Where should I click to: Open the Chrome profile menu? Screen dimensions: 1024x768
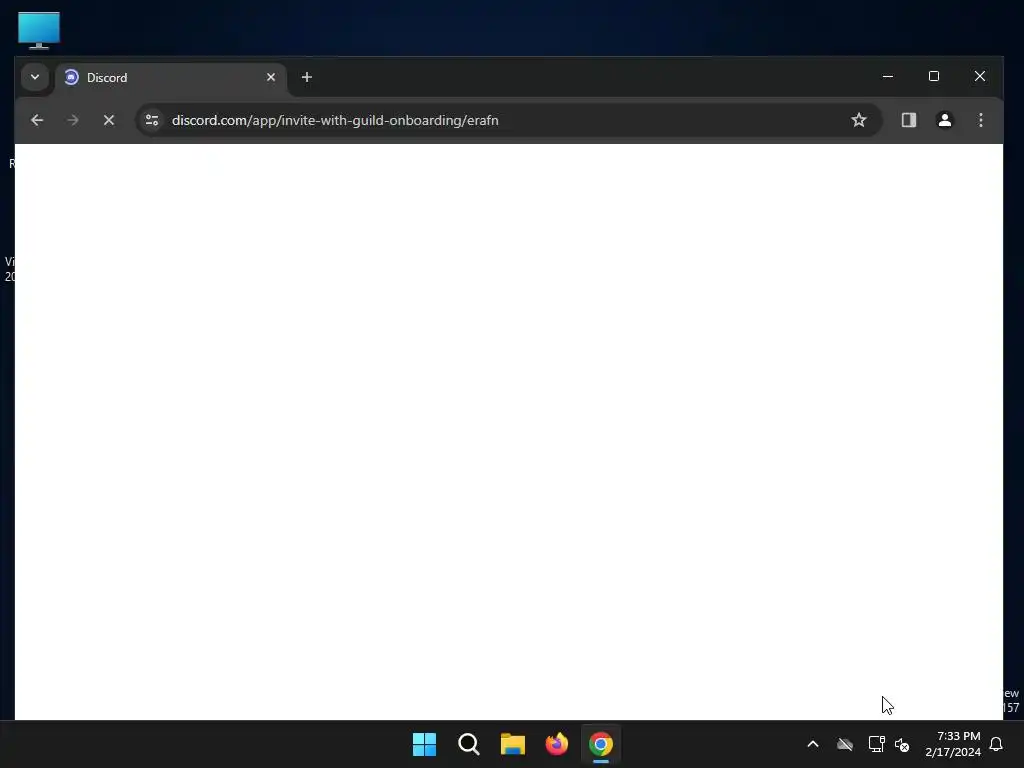945,120
